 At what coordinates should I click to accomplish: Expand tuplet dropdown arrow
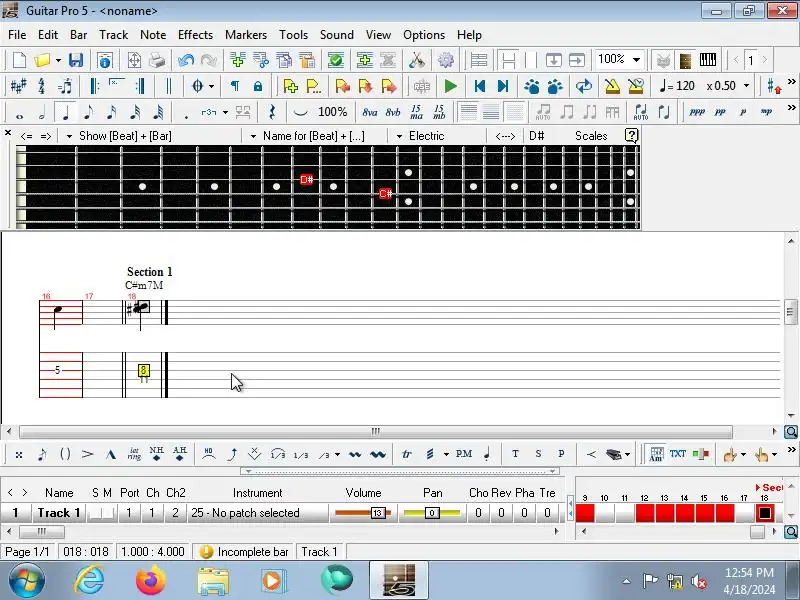(x=225, y=112)
